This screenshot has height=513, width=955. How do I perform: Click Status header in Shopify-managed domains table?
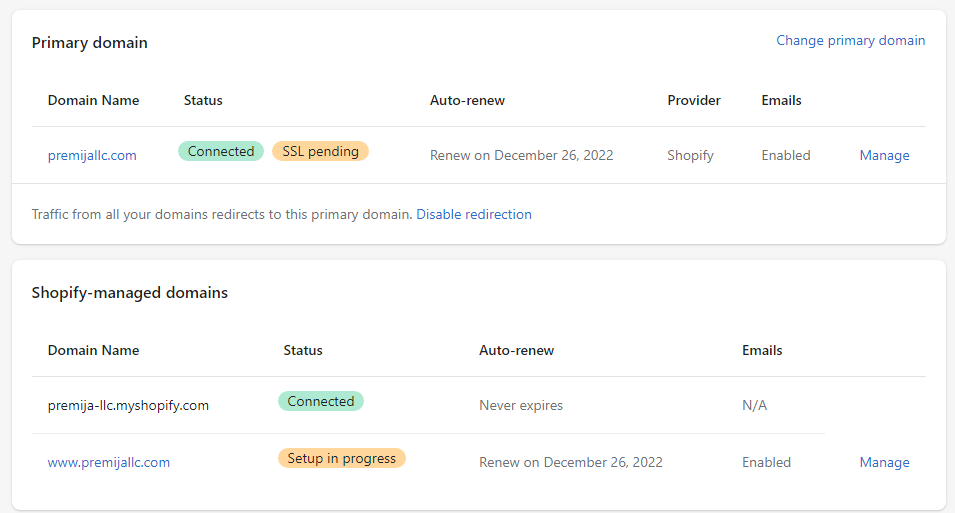tap(303, 350)
